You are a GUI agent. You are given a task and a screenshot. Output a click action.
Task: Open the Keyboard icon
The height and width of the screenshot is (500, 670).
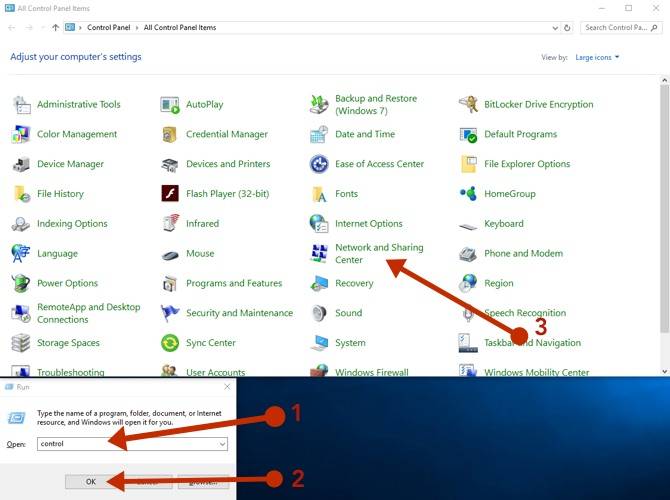click(x=468, y=225)
